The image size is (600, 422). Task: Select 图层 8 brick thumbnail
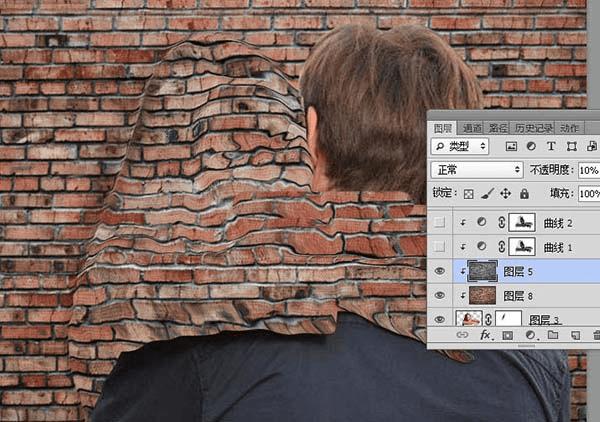[x=483, y=295]
